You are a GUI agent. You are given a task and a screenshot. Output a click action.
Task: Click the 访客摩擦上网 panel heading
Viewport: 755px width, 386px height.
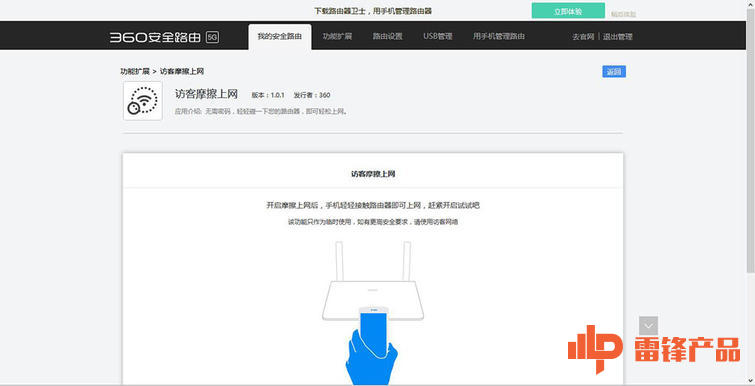coord(373,174)
